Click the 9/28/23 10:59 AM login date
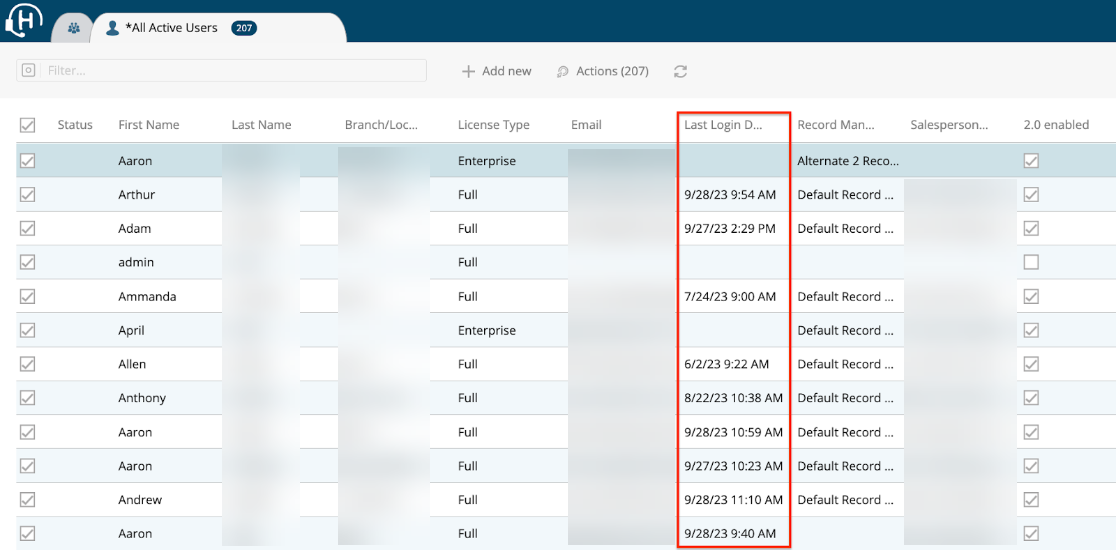1116x558 pixels. [x=733, y=432]
